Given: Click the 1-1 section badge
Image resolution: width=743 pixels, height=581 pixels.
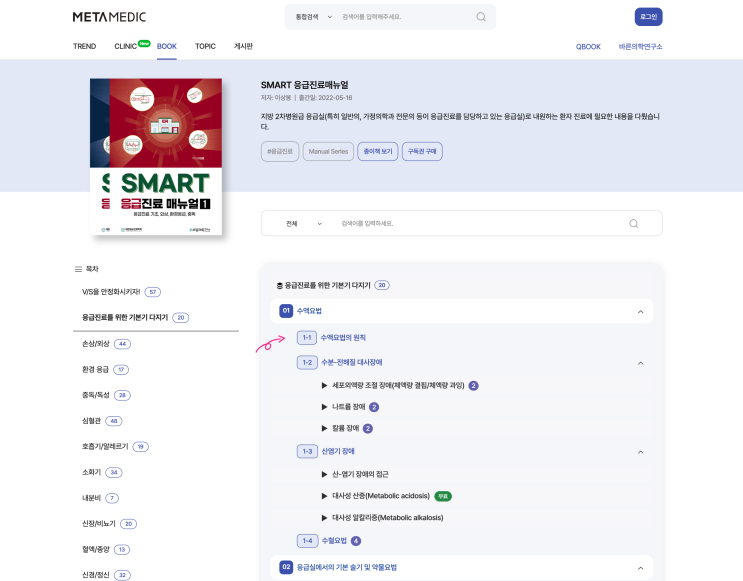Looking at the screenshot, I should (x=307, y=337).
